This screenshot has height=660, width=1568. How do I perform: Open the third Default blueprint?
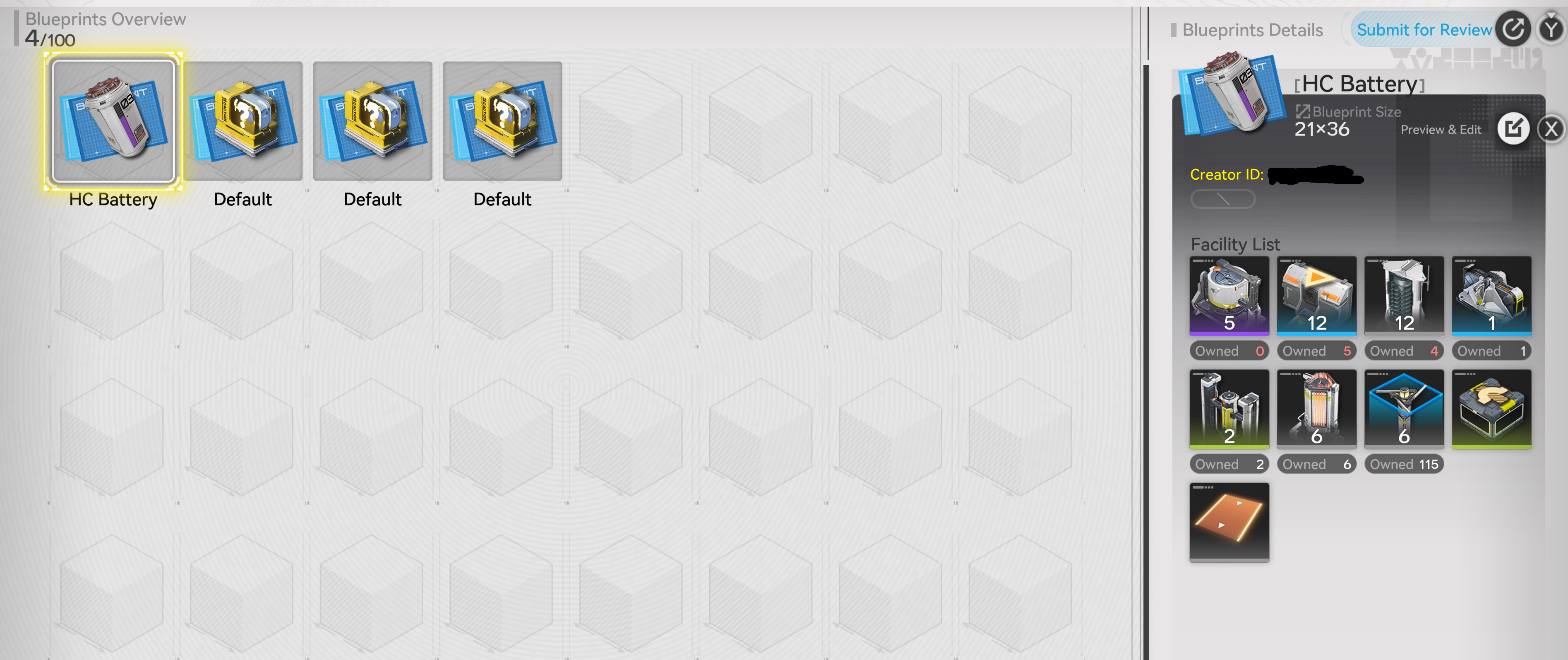[x=502, y=120]
